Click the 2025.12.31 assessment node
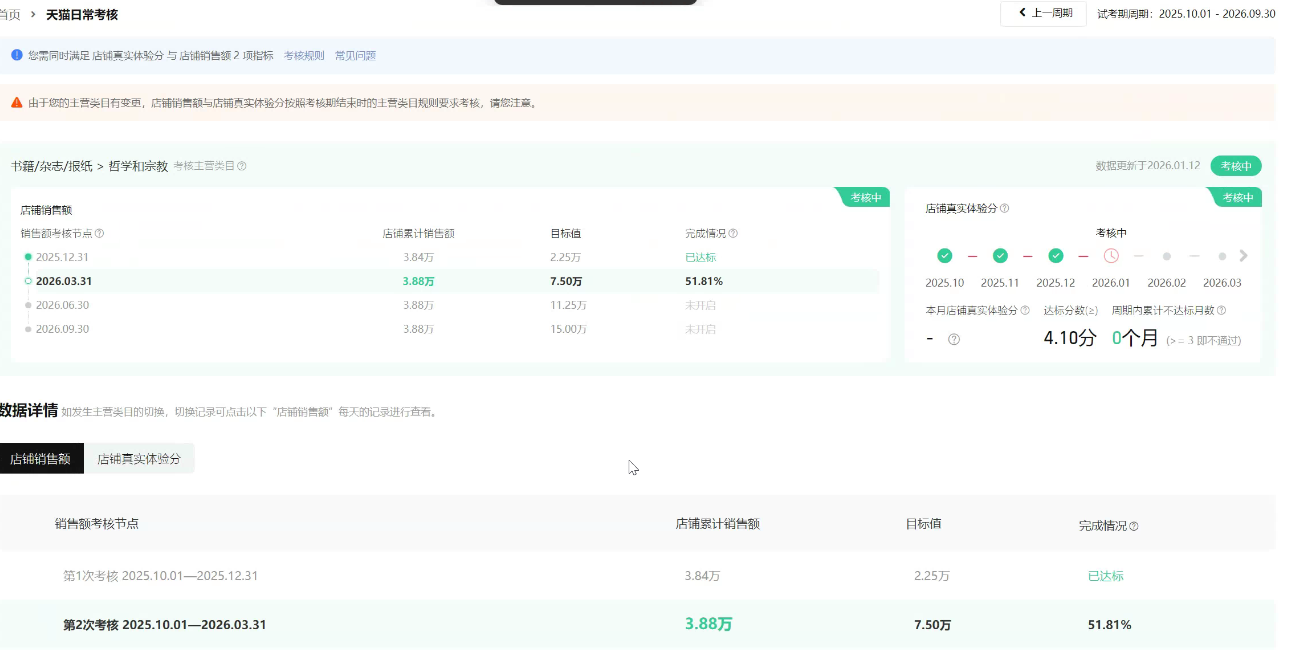This screenshot has width=1299, height=664. (62, 257)
